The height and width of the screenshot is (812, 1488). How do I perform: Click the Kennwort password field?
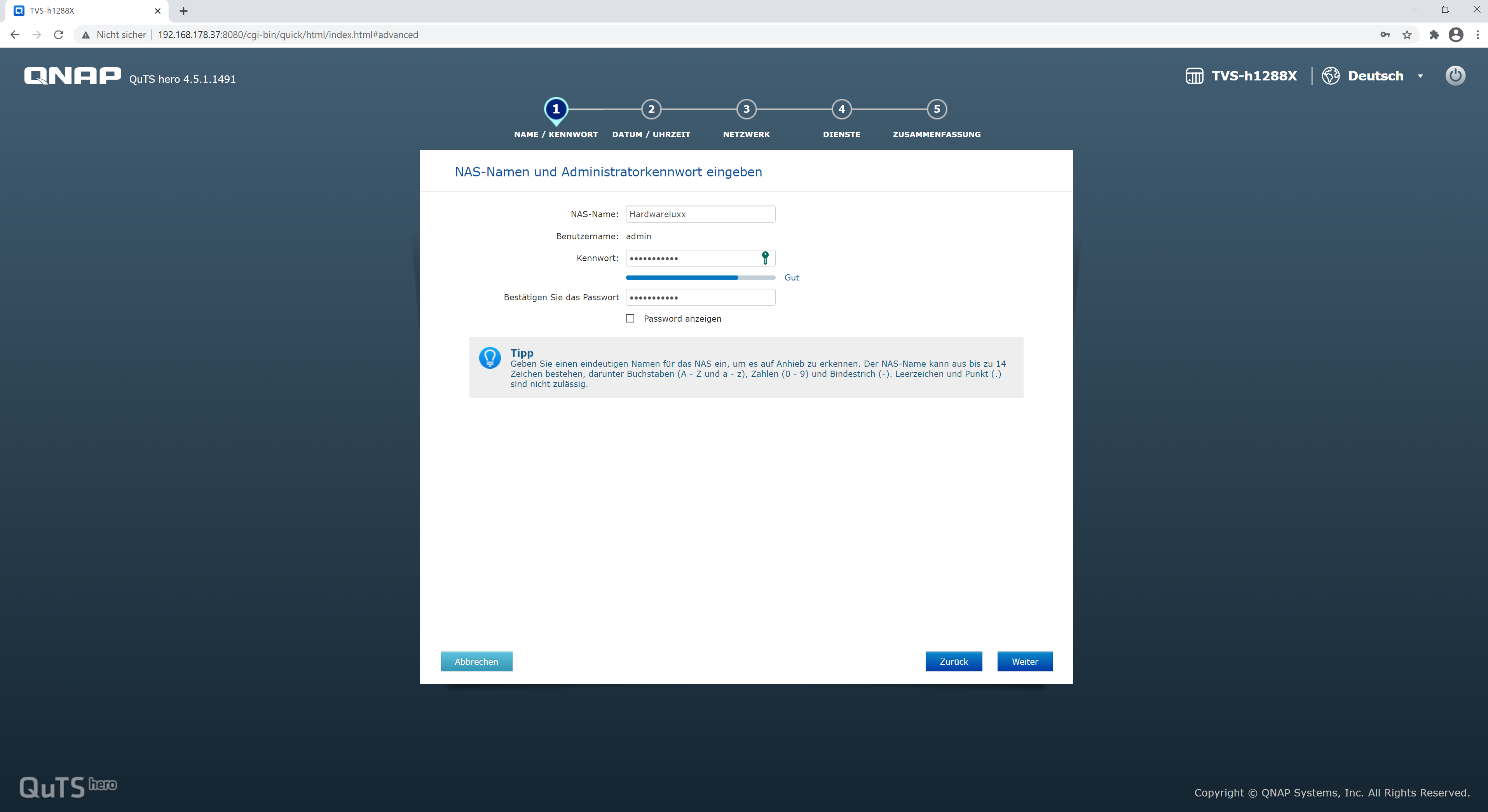click(x=700, y=258)
